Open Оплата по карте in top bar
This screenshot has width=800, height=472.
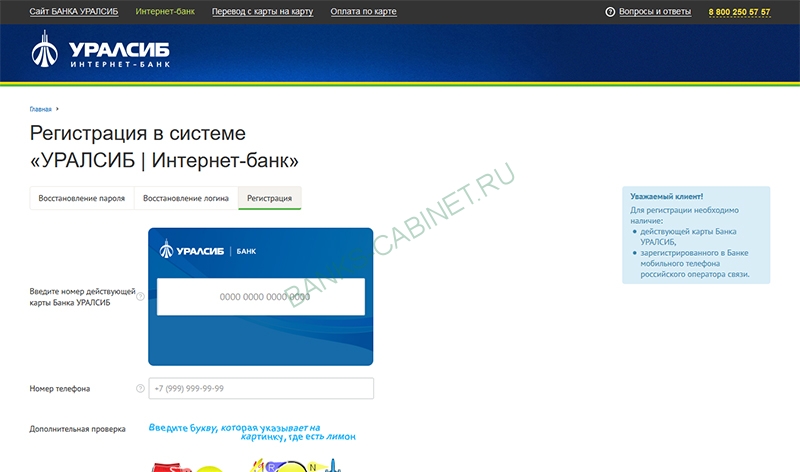point(363,11)
